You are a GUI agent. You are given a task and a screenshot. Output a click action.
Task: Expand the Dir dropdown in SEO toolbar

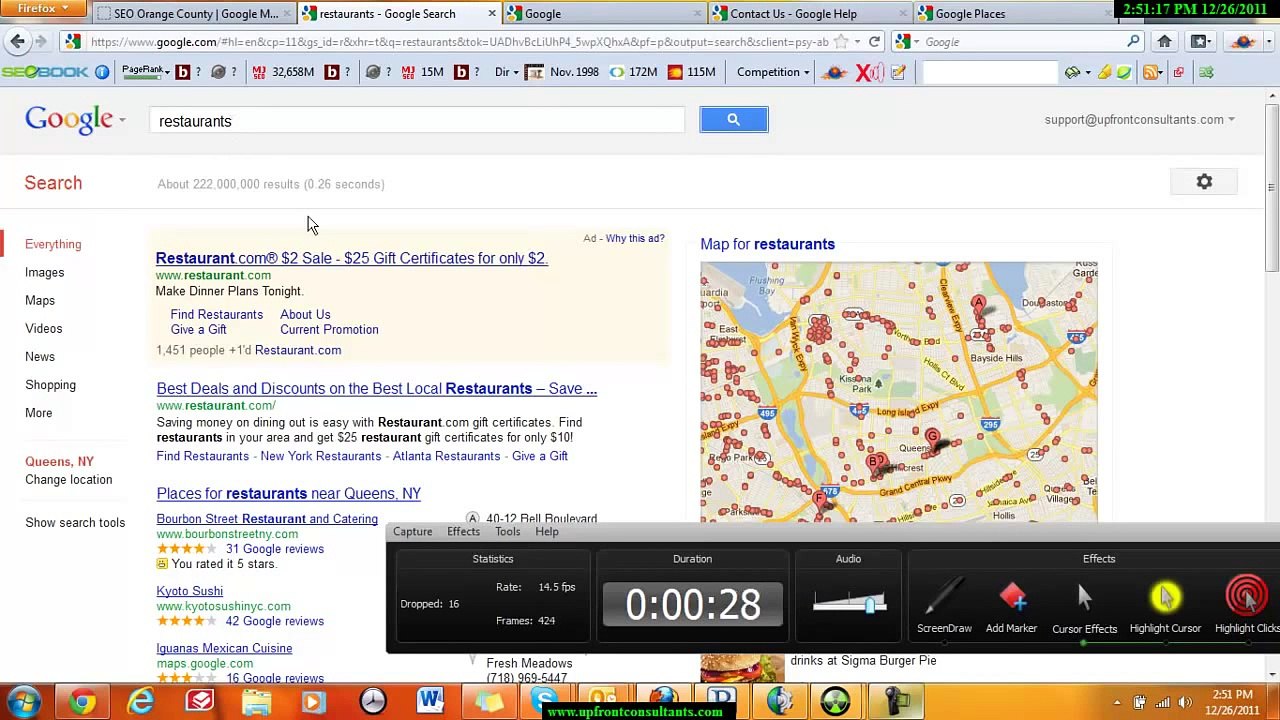(506, 72)
